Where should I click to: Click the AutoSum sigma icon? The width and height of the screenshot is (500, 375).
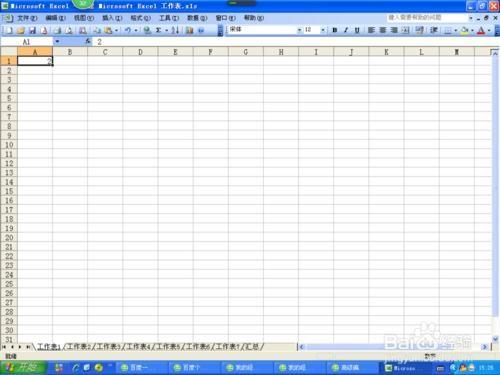158,30
